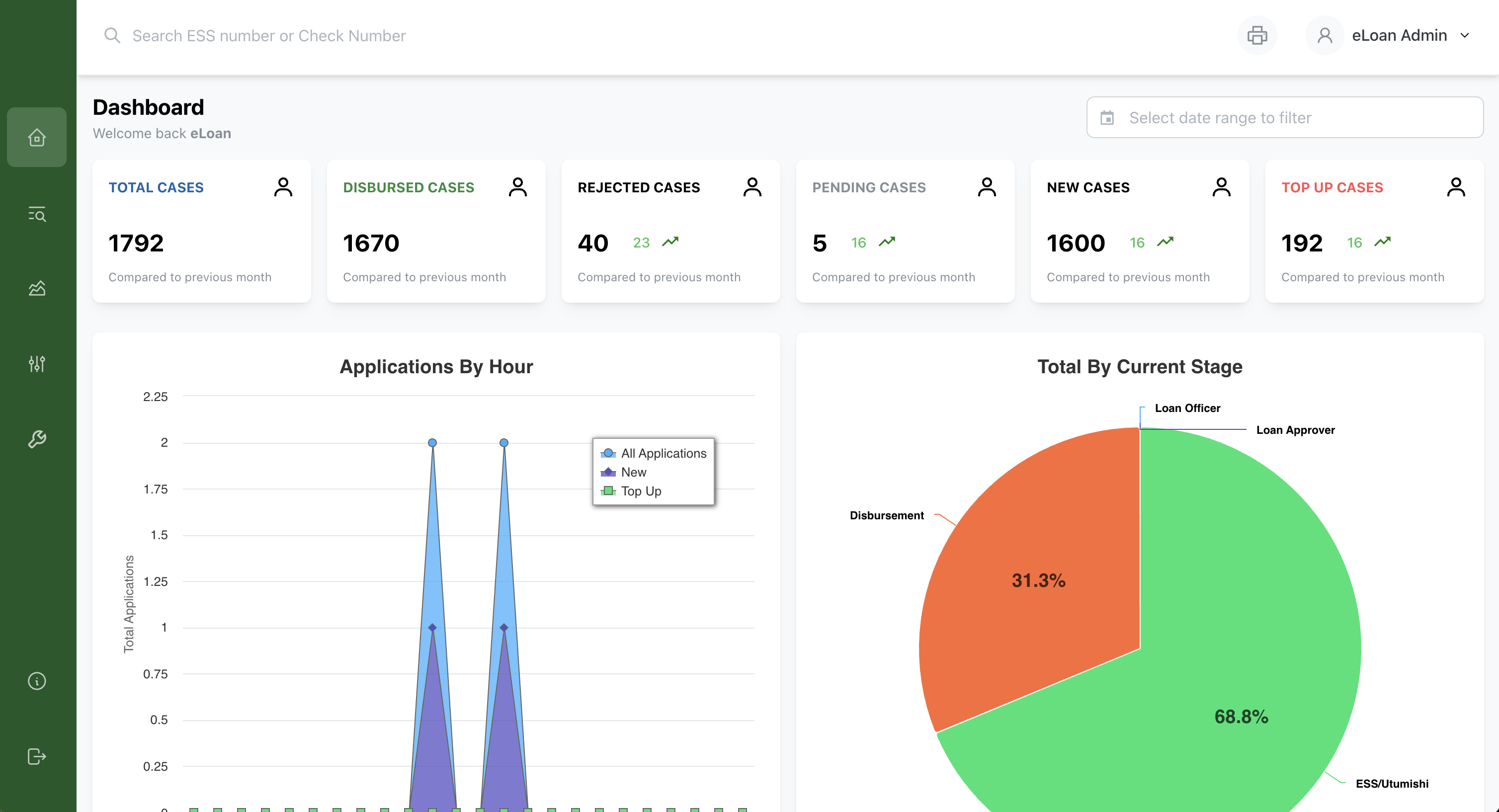Click the logout sidebar icon
1499x812 pixels.
pyautogui.click(x=37, y=756)
